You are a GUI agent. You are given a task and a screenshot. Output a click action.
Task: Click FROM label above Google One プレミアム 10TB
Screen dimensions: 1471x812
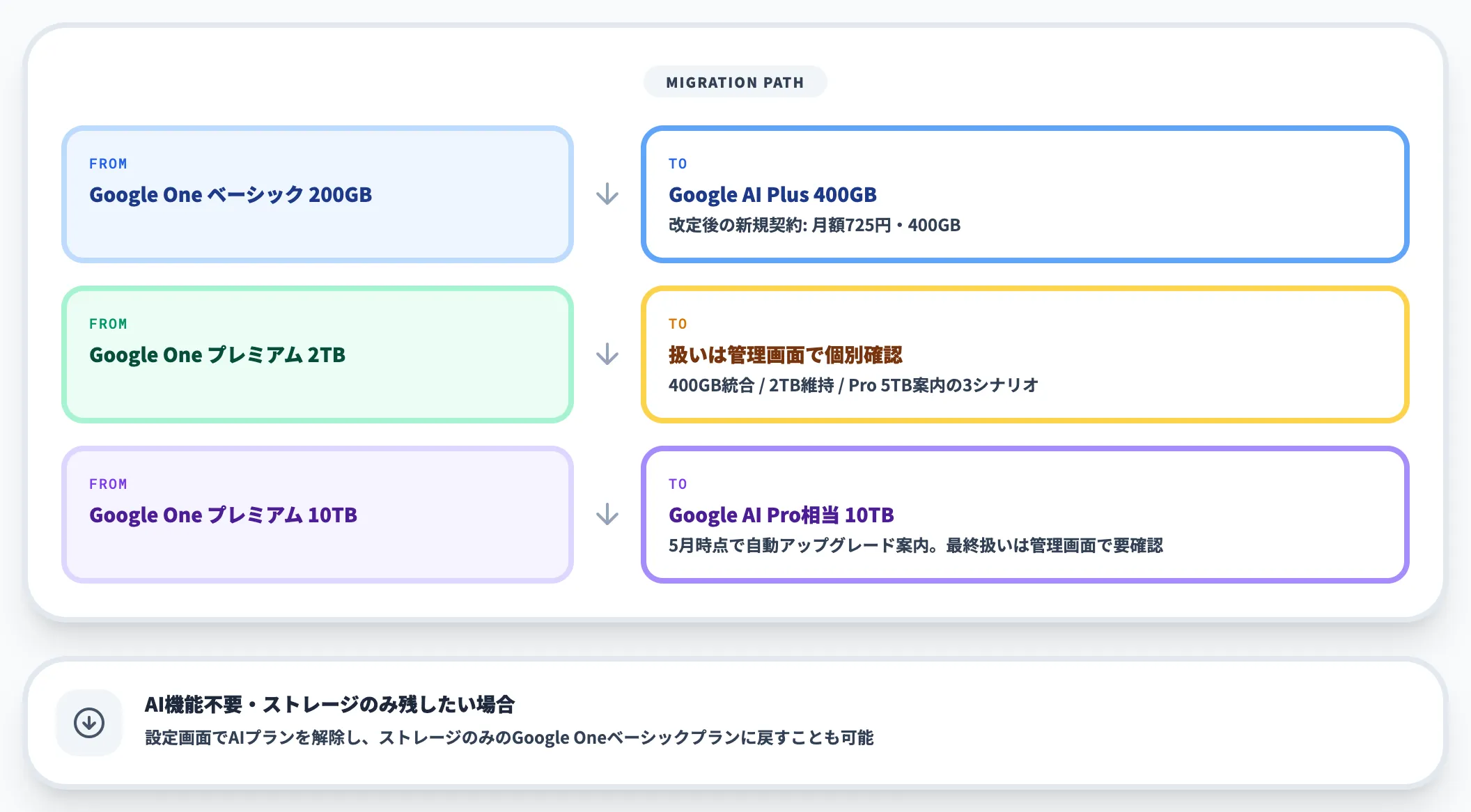(108, 484)
